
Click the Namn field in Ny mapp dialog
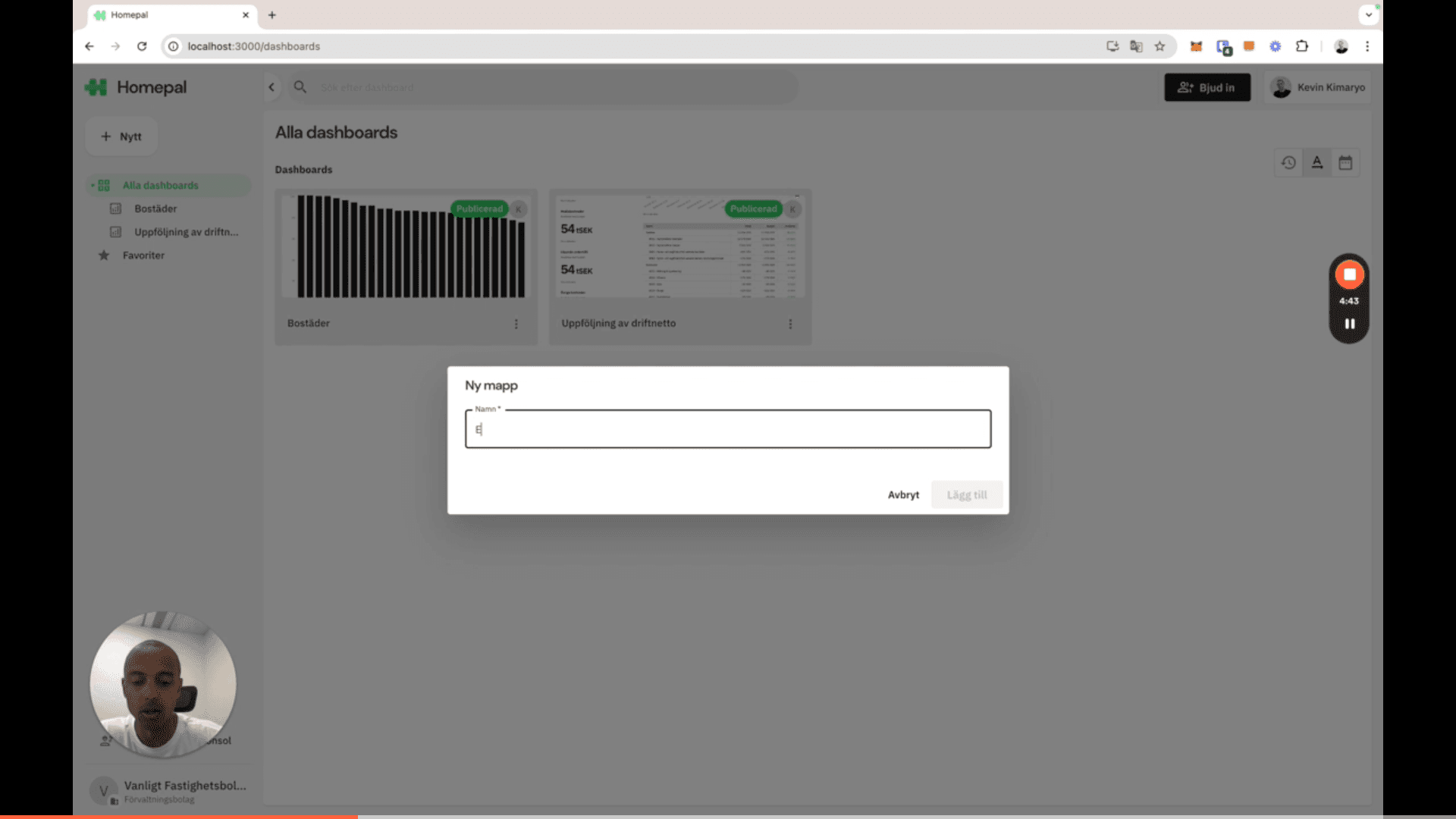coord(728,429)
